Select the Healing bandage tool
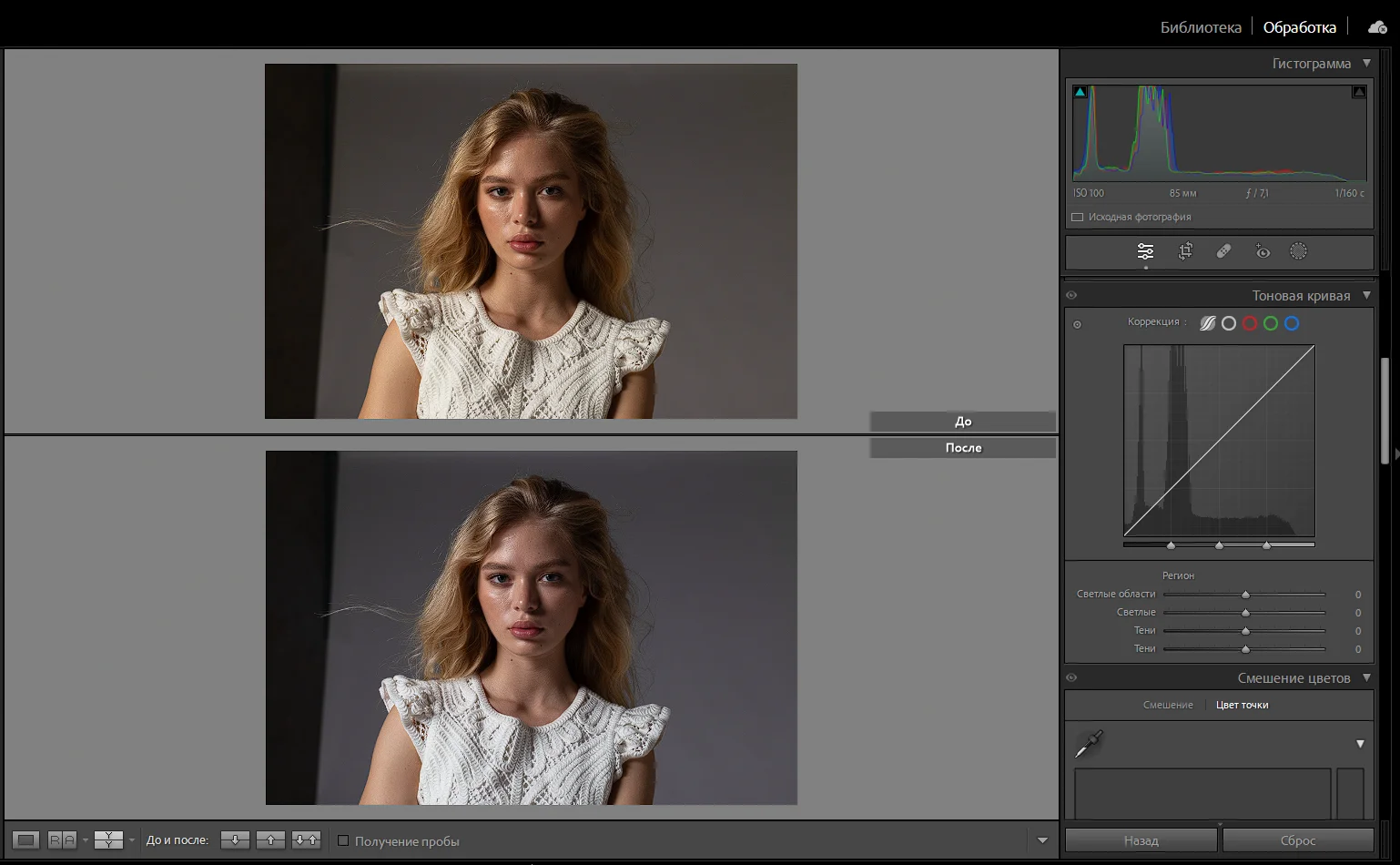 (1223, 251)
